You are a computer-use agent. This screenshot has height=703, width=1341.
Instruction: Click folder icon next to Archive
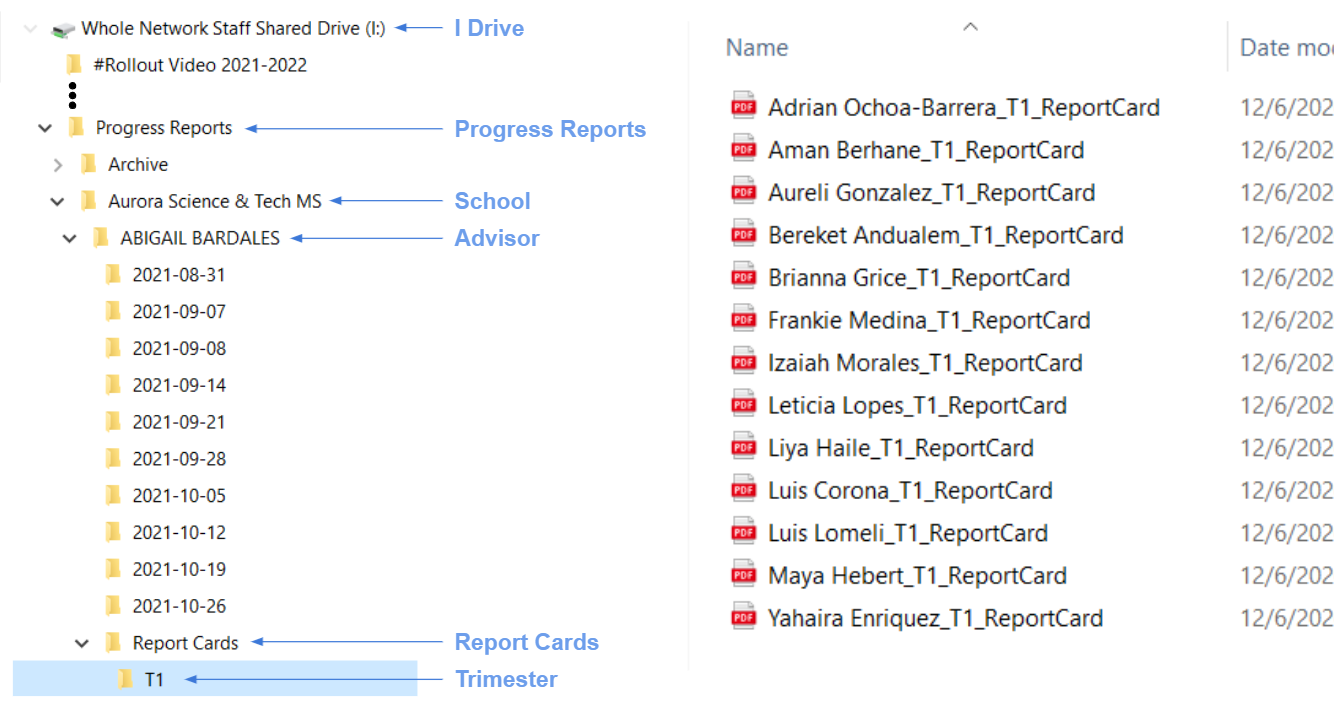(89, 164)
